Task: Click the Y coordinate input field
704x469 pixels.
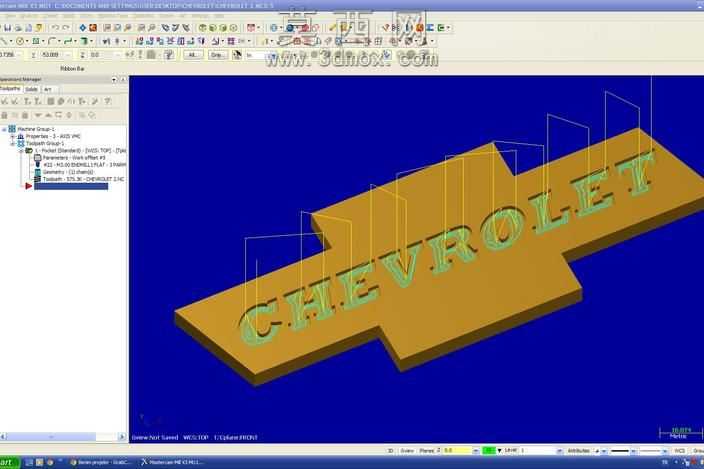Action: tap(53, 55)
